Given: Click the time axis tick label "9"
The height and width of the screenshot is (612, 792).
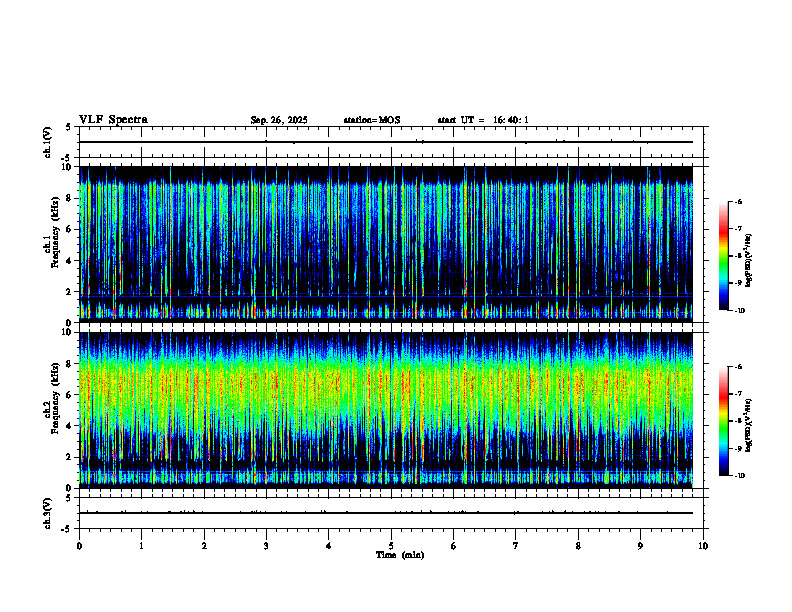Looking at the screenshot, I should click(x=640, y=546).
